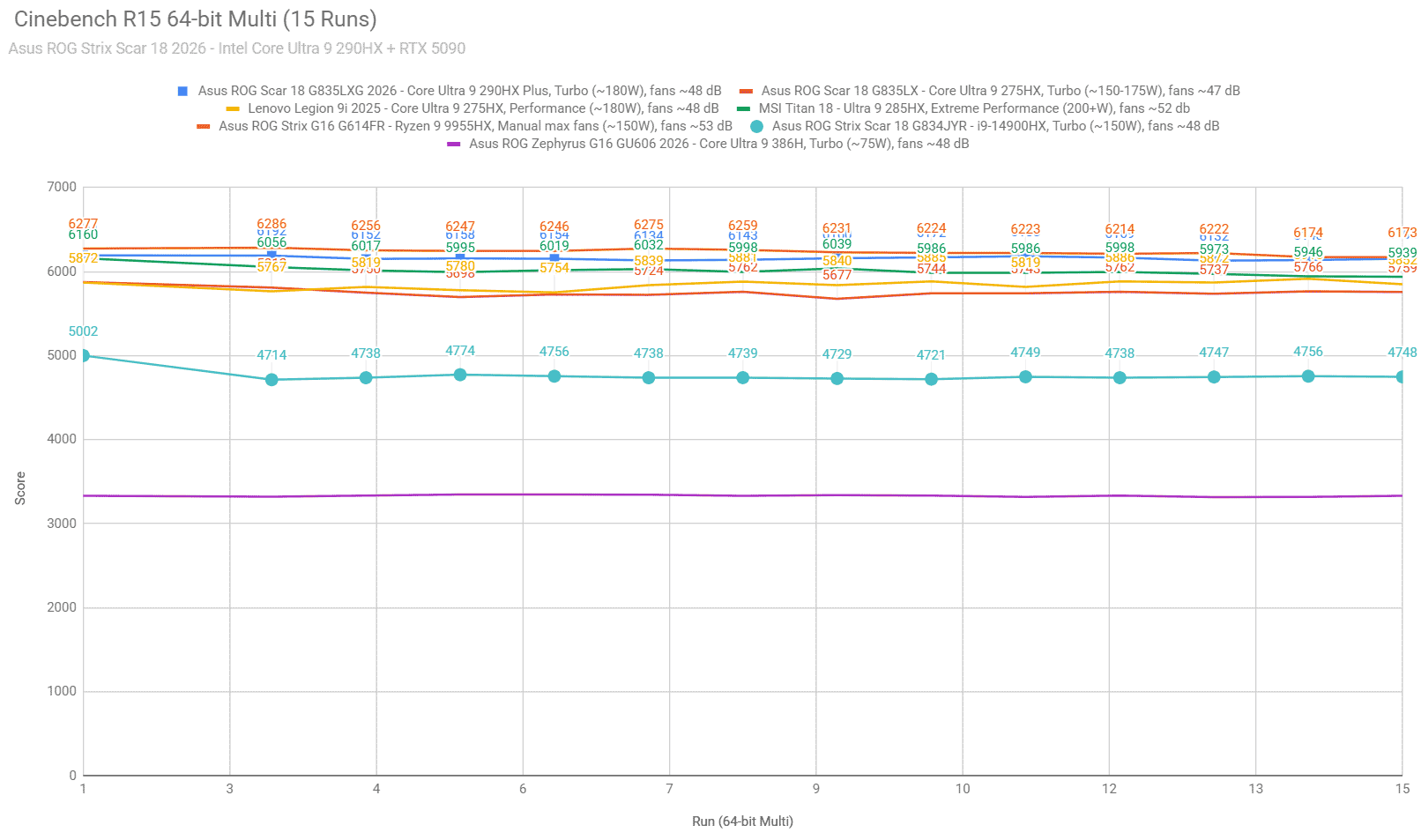Click the green data label 6056
This screenshot has width=1421, height=840.
coord(272,242)
